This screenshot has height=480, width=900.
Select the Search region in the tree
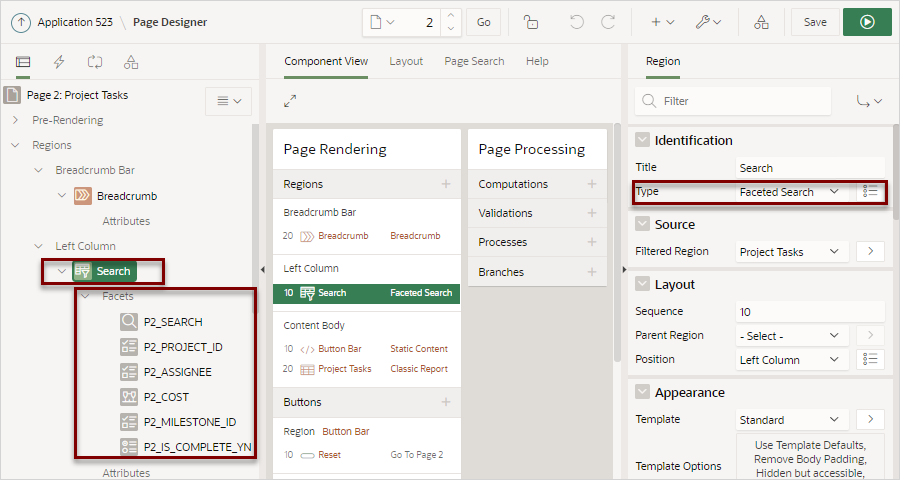tap(105, 271)
